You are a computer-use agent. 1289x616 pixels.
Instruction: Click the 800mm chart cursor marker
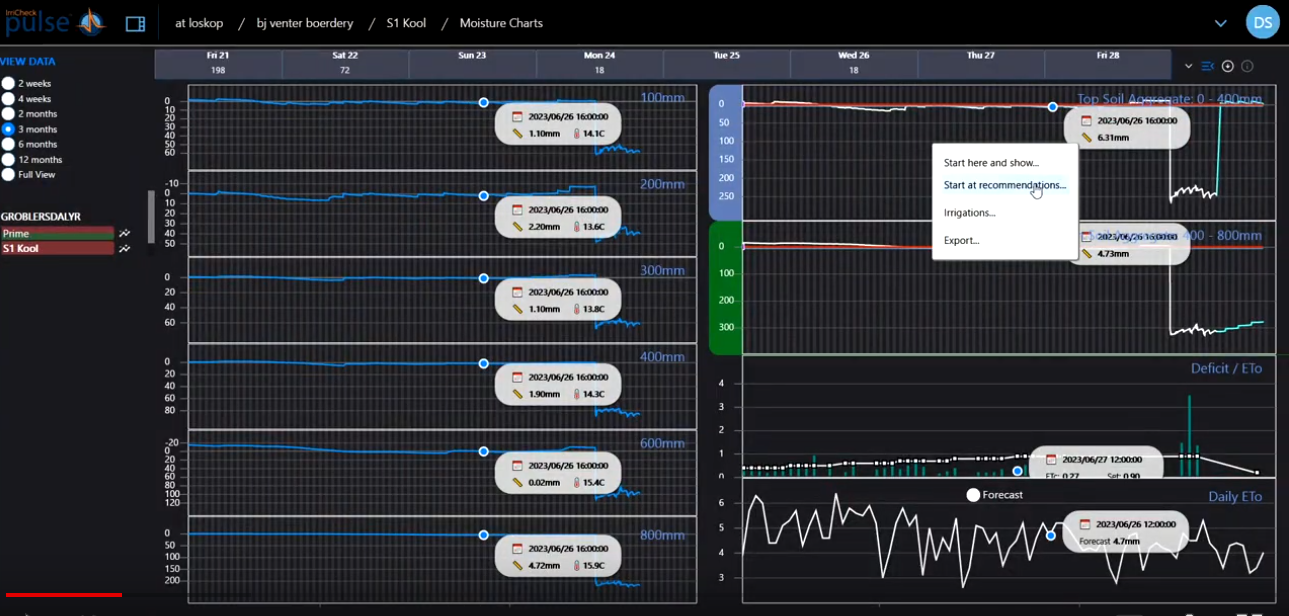coord(484,536)
